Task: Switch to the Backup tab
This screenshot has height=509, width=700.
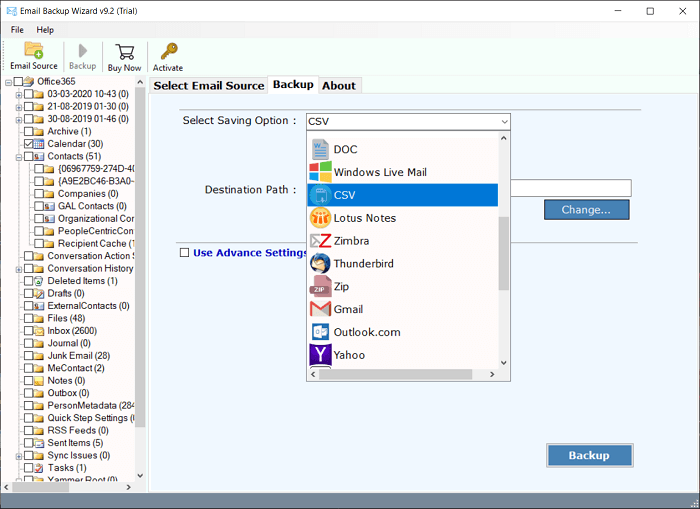Action: (x=293, y=84)
